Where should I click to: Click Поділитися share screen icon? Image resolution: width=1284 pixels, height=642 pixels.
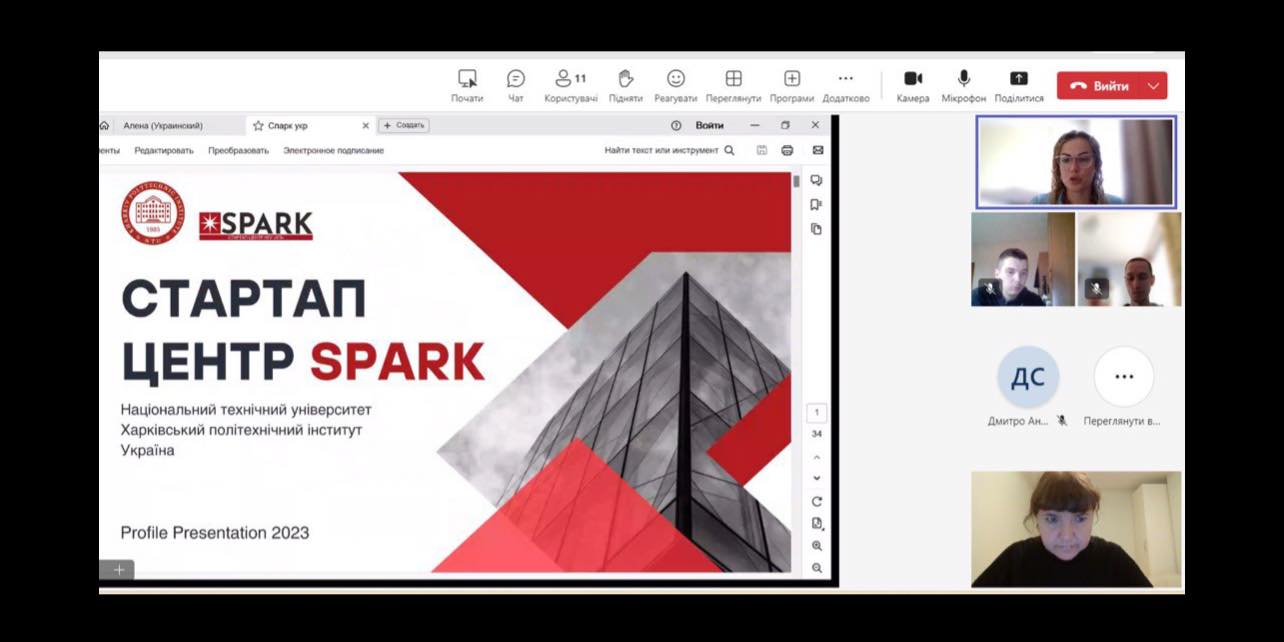point(1018,79)
